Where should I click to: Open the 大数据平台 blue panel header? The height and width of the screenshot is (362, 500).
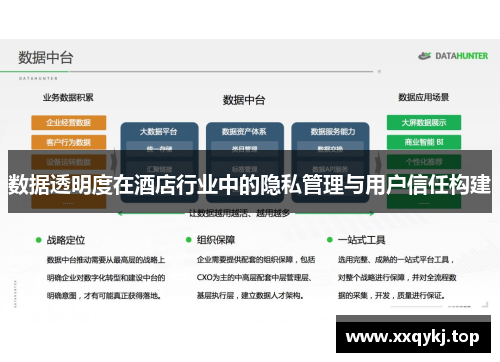[x=159, y=132]
